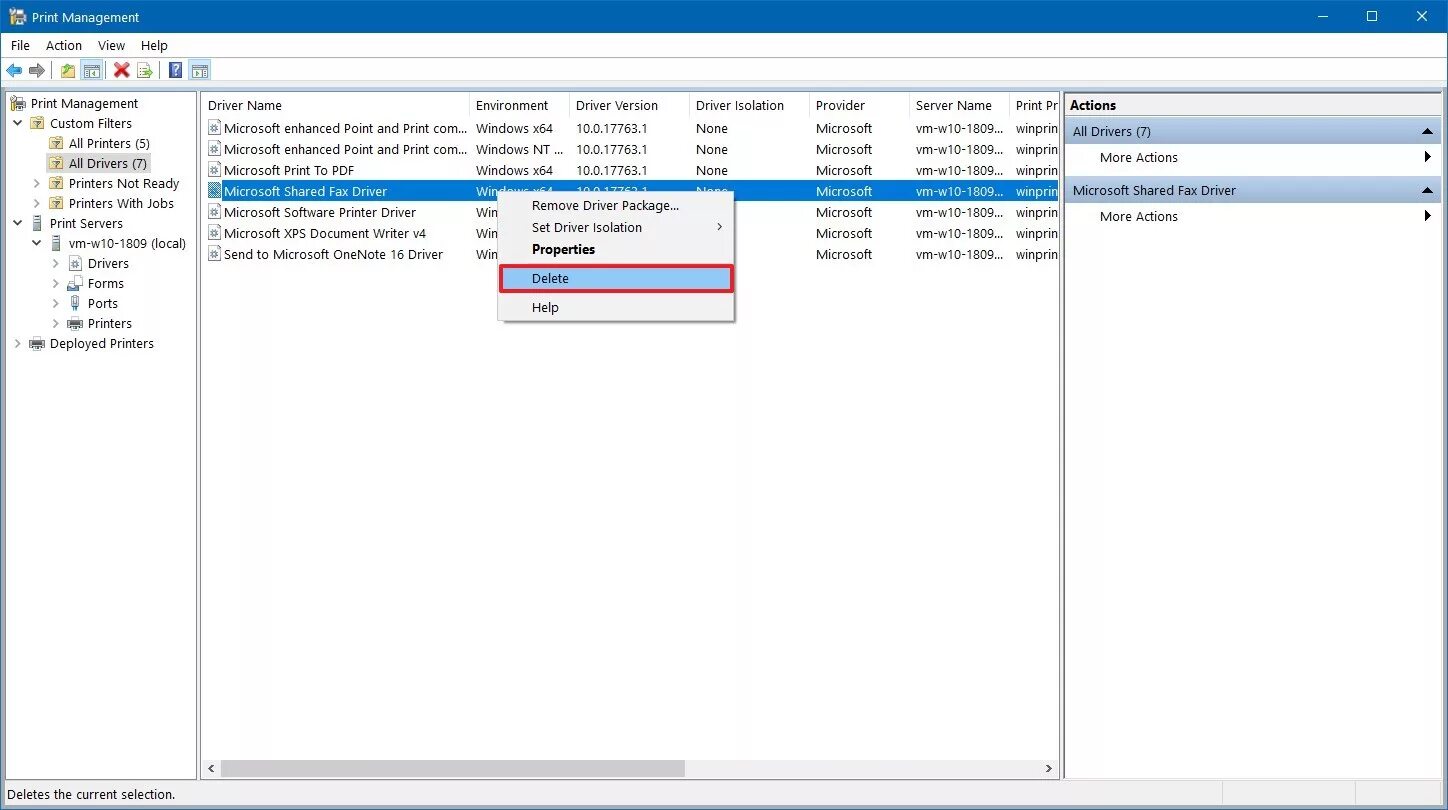Click the Up one level folder icon
This screenshot has height=810, width=1448.
coord(68,70)
